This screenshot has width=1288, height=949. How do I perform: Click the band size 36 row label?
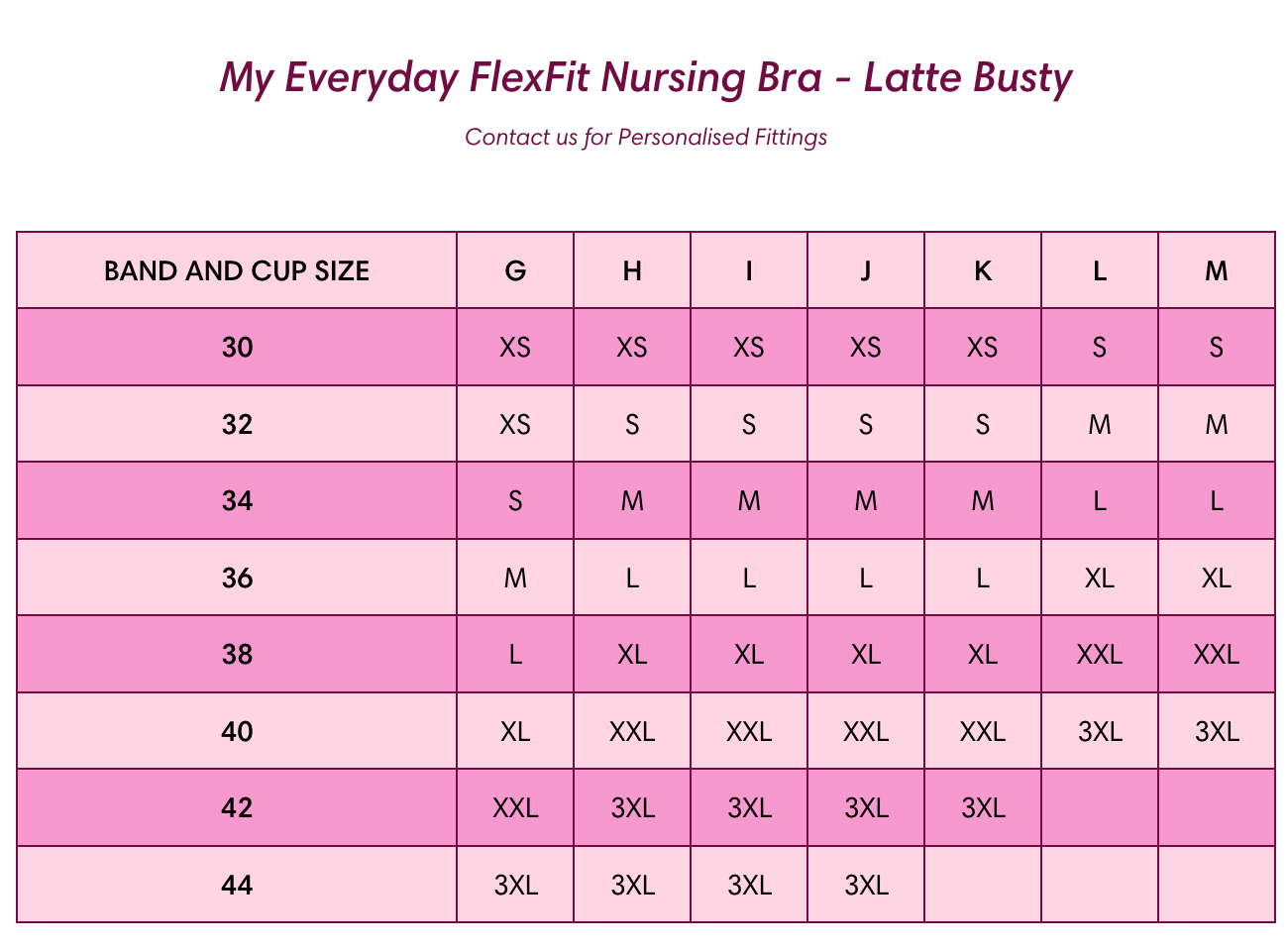tap(237, 578)
